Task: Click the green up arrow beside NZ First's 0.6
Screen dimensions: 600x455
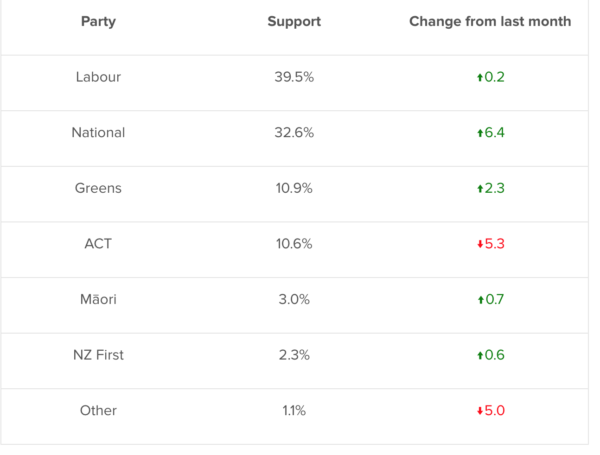Action: 480,355
